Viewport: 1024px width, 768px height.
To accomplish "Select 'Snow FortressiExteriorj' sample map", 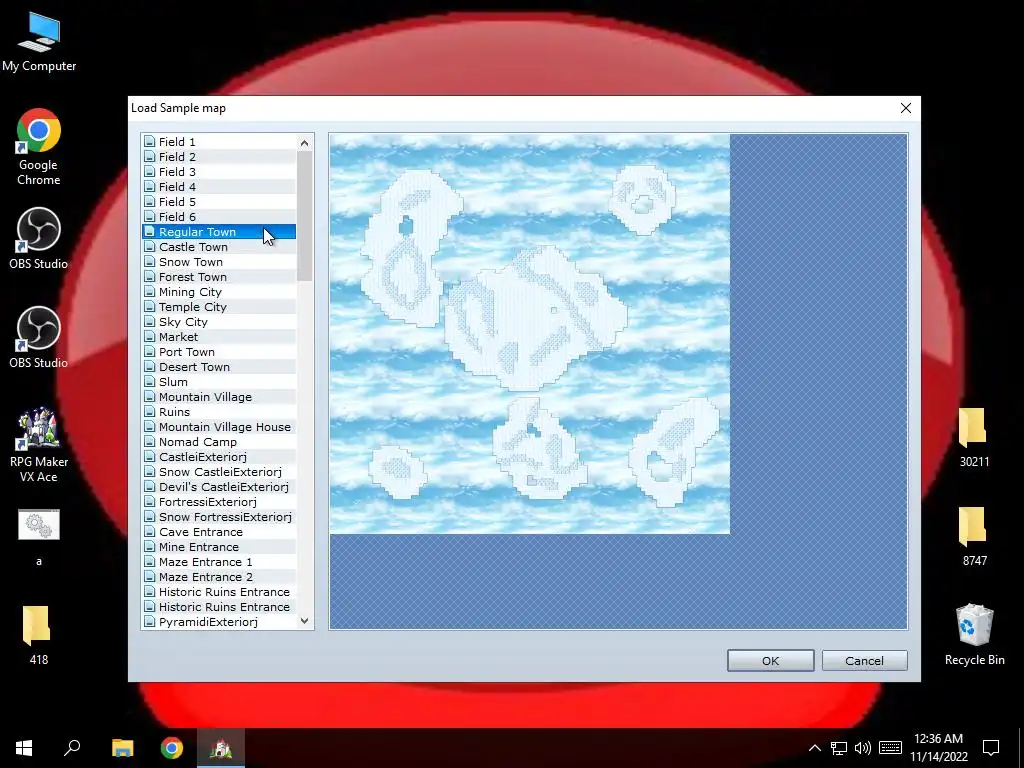I will 219,517.
